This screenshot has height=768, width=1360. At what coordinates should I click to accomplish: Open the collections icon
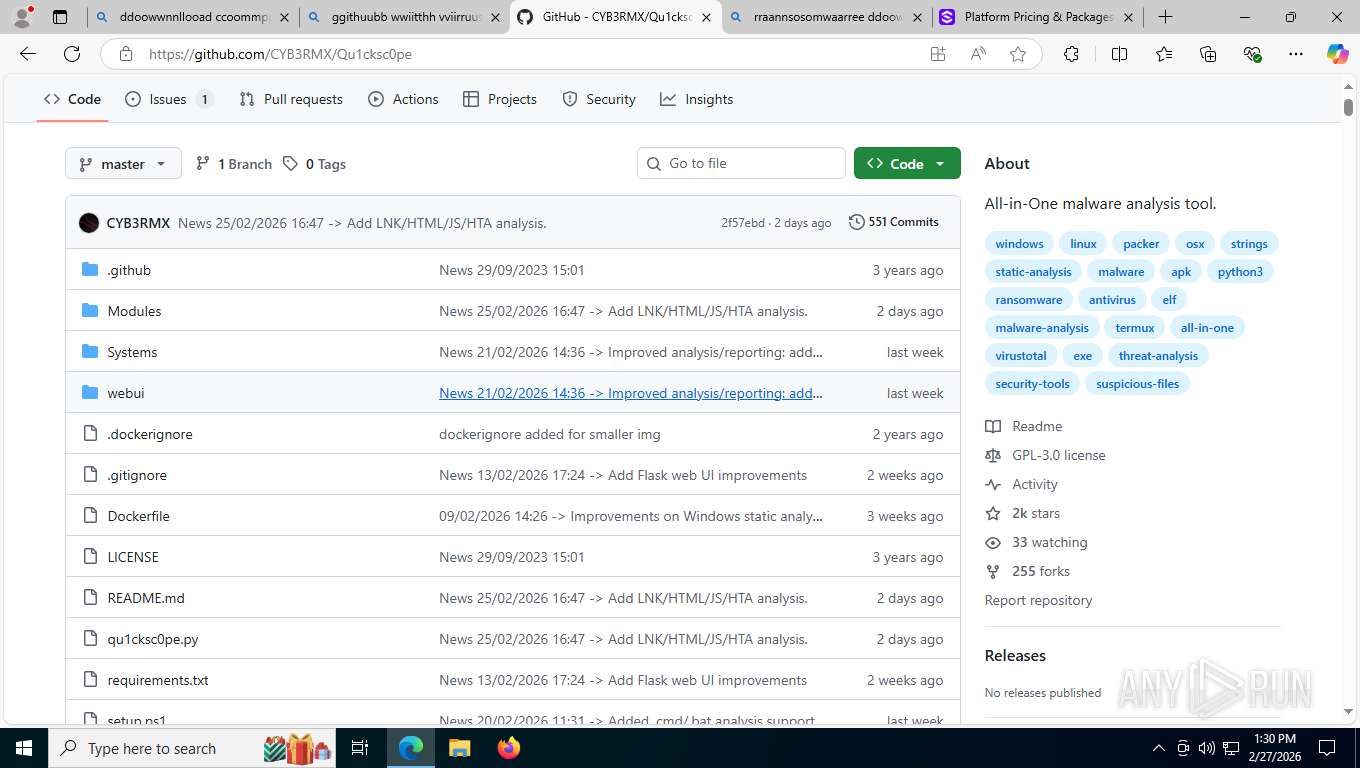(x=1208, y=54)
